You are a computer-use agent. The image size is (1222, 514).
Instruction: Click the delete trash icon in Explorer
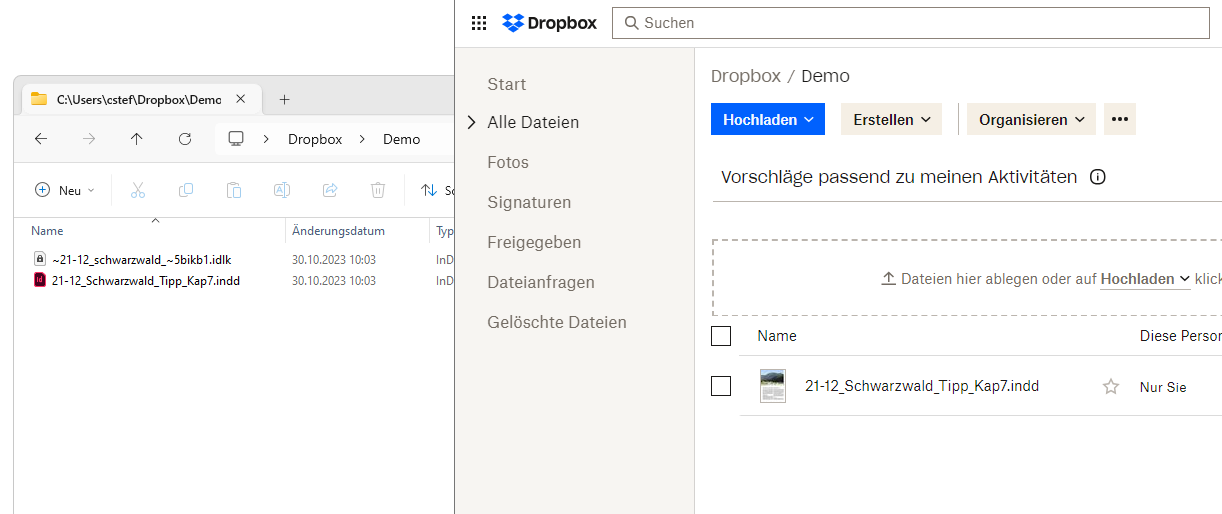click(378, 190)
